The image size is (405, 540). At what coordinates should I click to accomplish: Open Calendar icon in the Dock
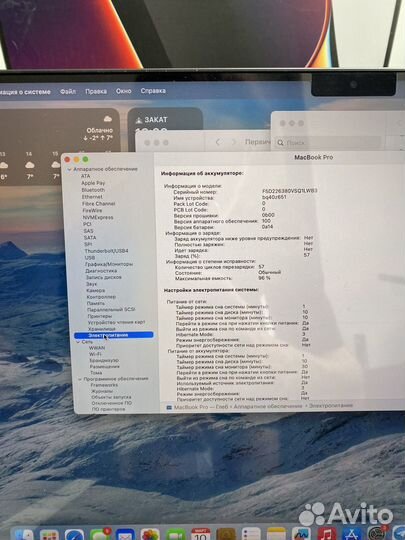tap(201, 534)
